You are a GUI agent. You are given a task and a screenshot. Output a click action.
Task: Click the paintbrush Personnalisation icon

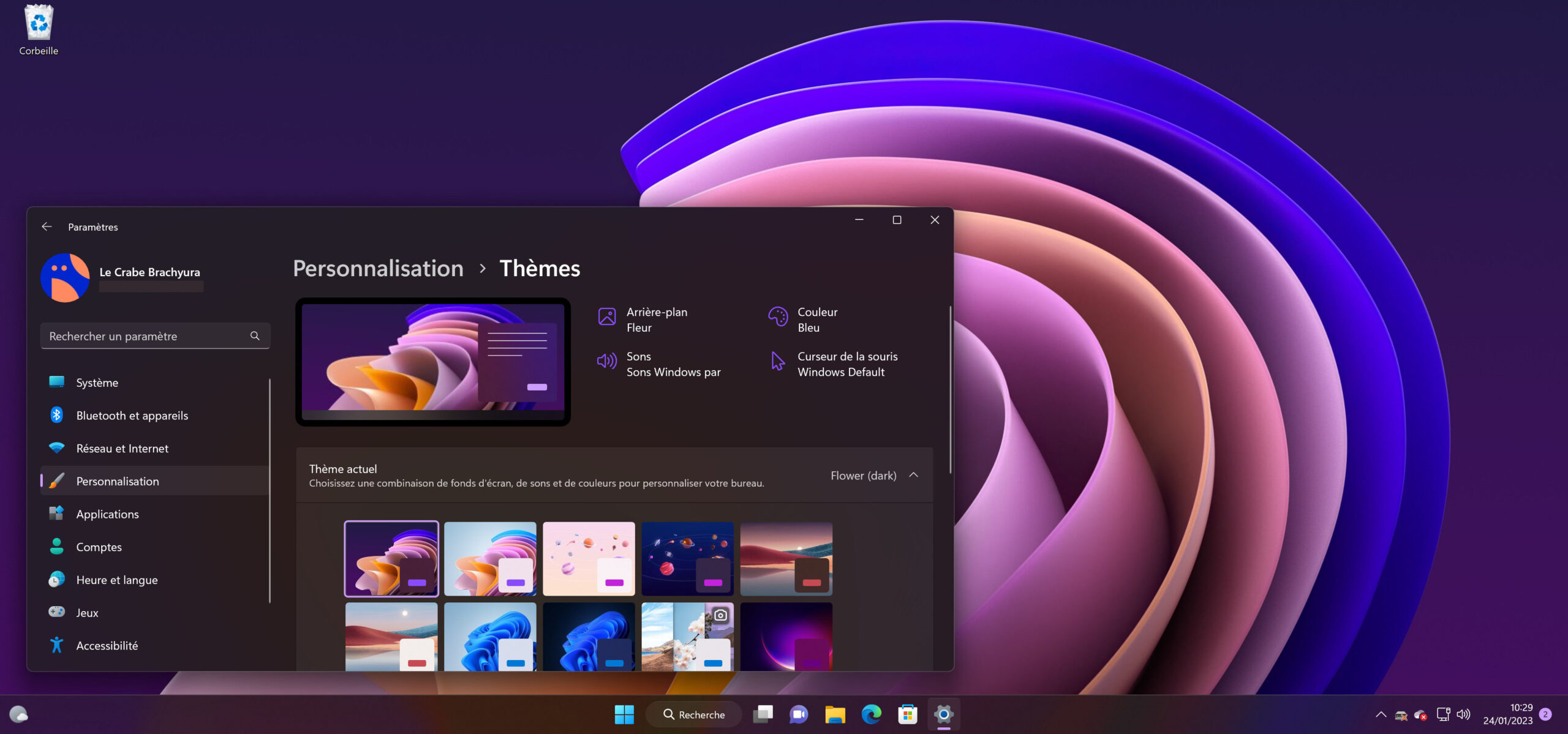[x=57, y=481]
